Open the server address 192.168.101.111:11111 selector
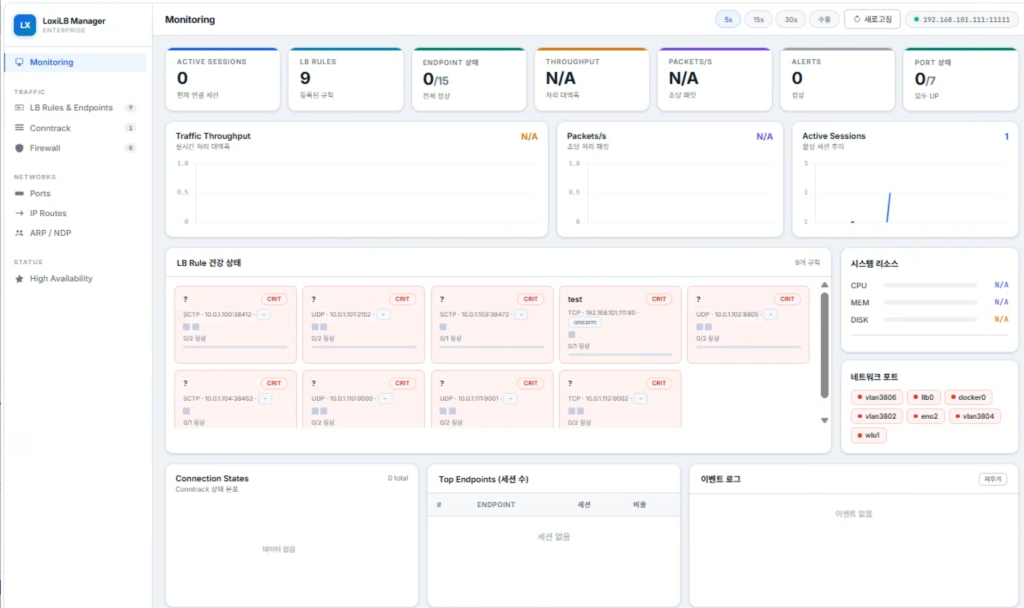The height and width of the screenshot is (608, 1024). [961, 19]
